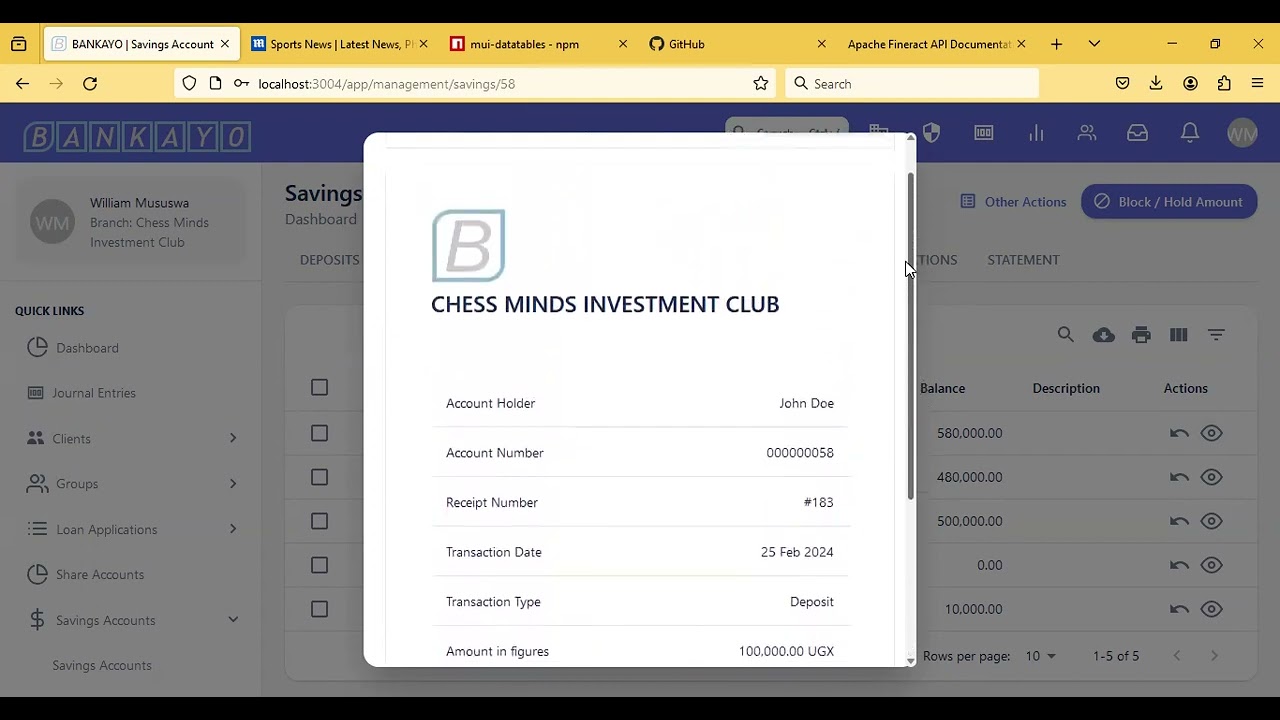Bookmark this page with the star icon

761,84
